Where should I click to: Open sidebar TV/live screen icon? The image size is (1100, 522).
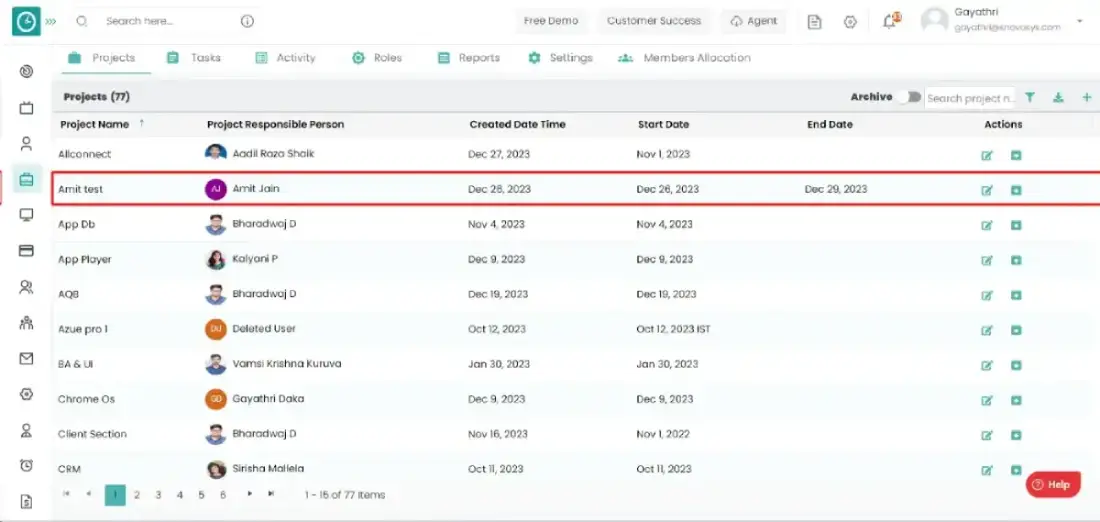[x=27, y=108]
